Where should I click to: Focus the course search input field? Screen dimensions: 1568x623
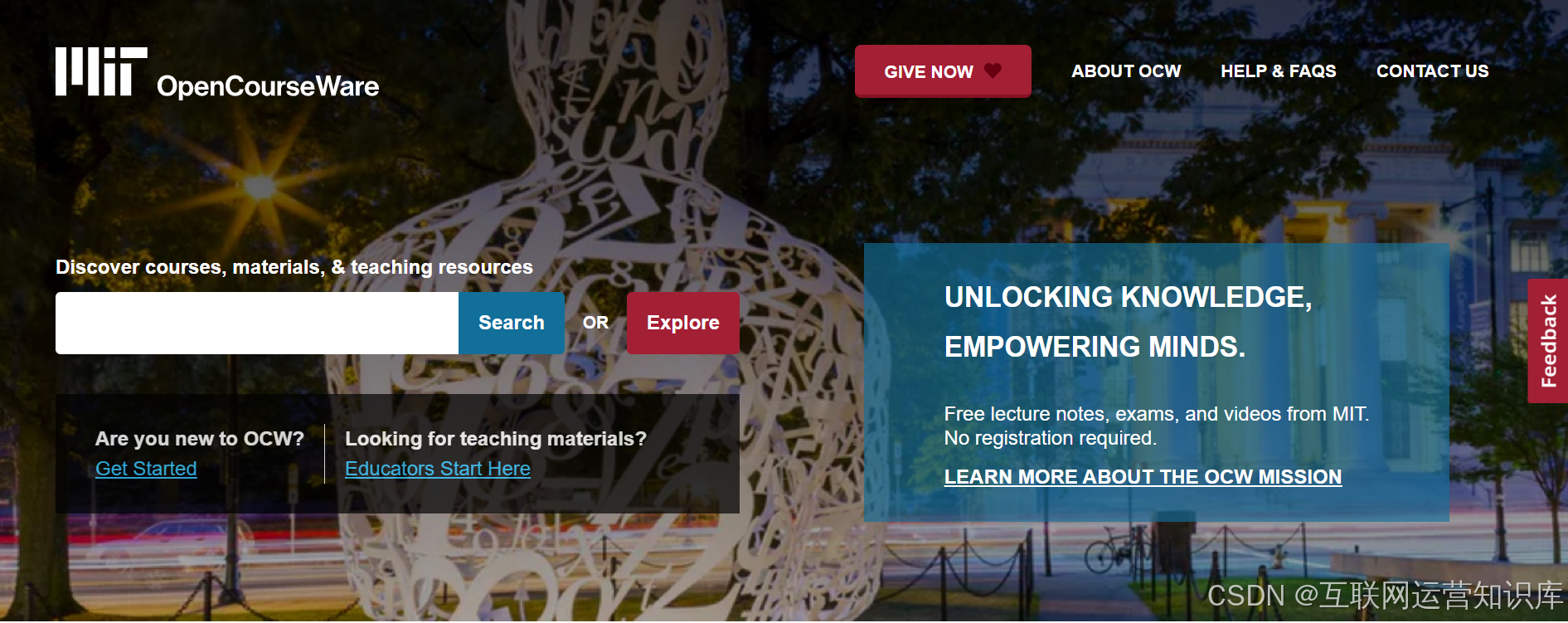(x=257, y=323)
